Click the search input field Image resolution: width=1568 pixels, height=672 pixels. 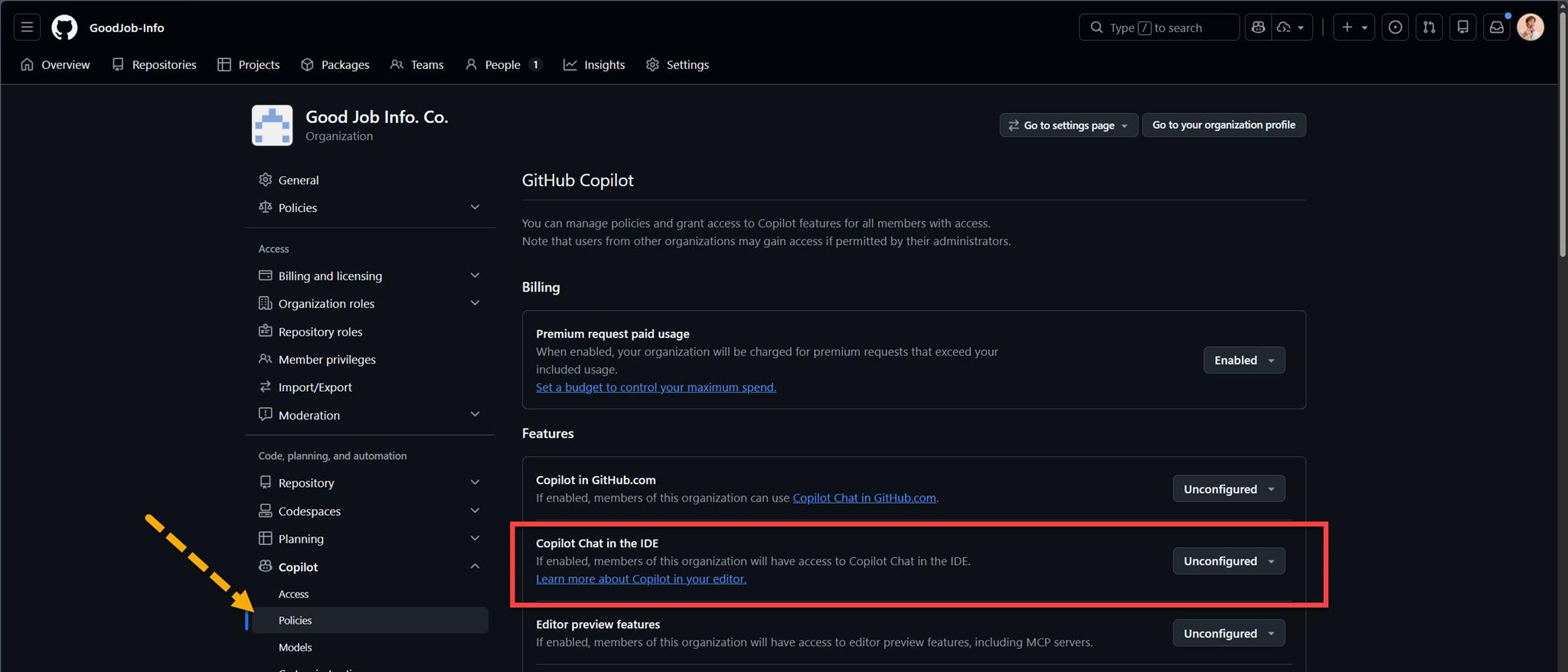click(1158, 28)
